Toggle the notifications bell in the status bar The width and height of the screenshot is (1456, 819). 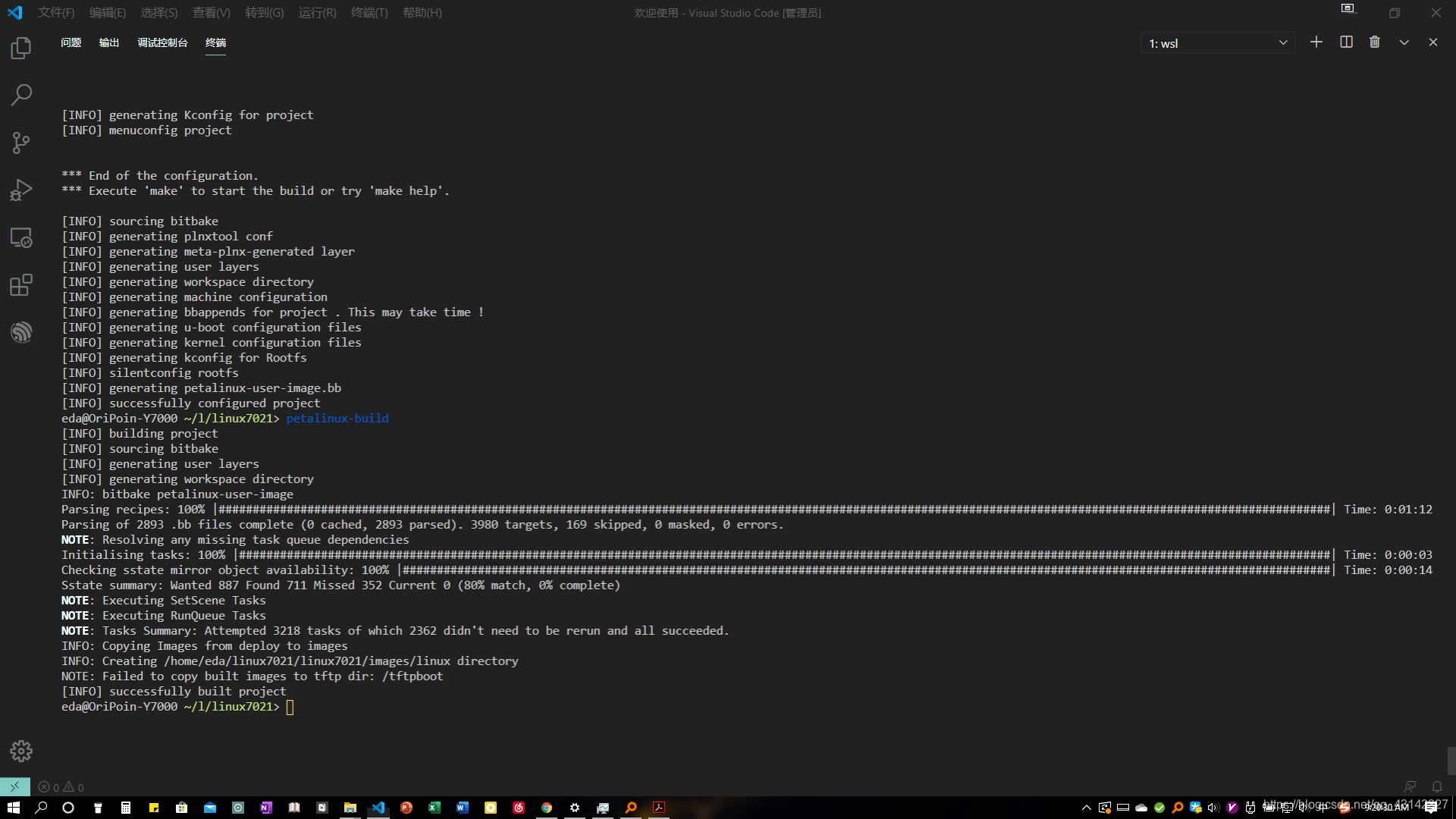1437,786
